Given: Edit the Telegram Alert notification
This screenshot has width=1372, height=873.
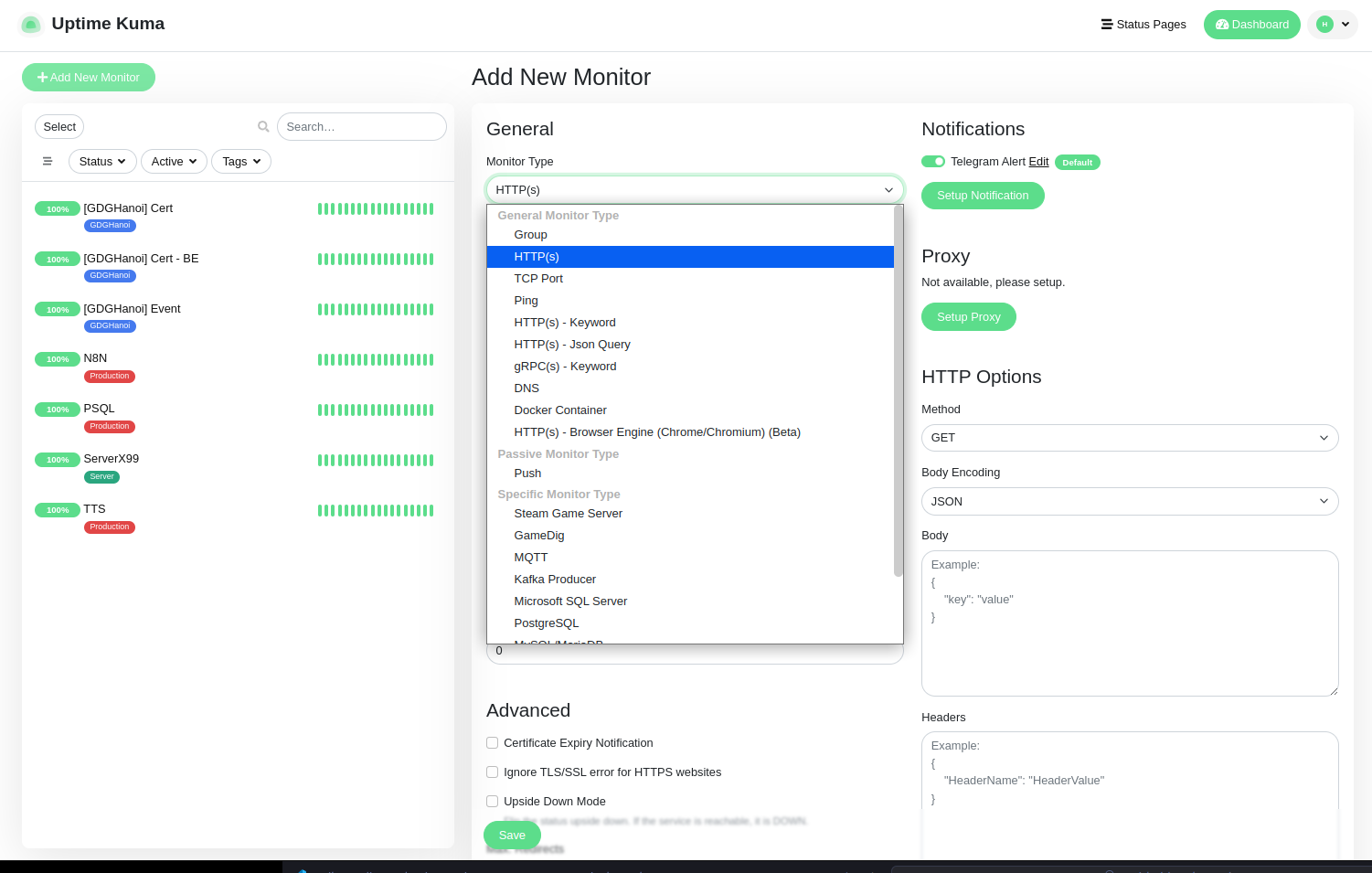Looking at the screenshot, I should 1038,162.
